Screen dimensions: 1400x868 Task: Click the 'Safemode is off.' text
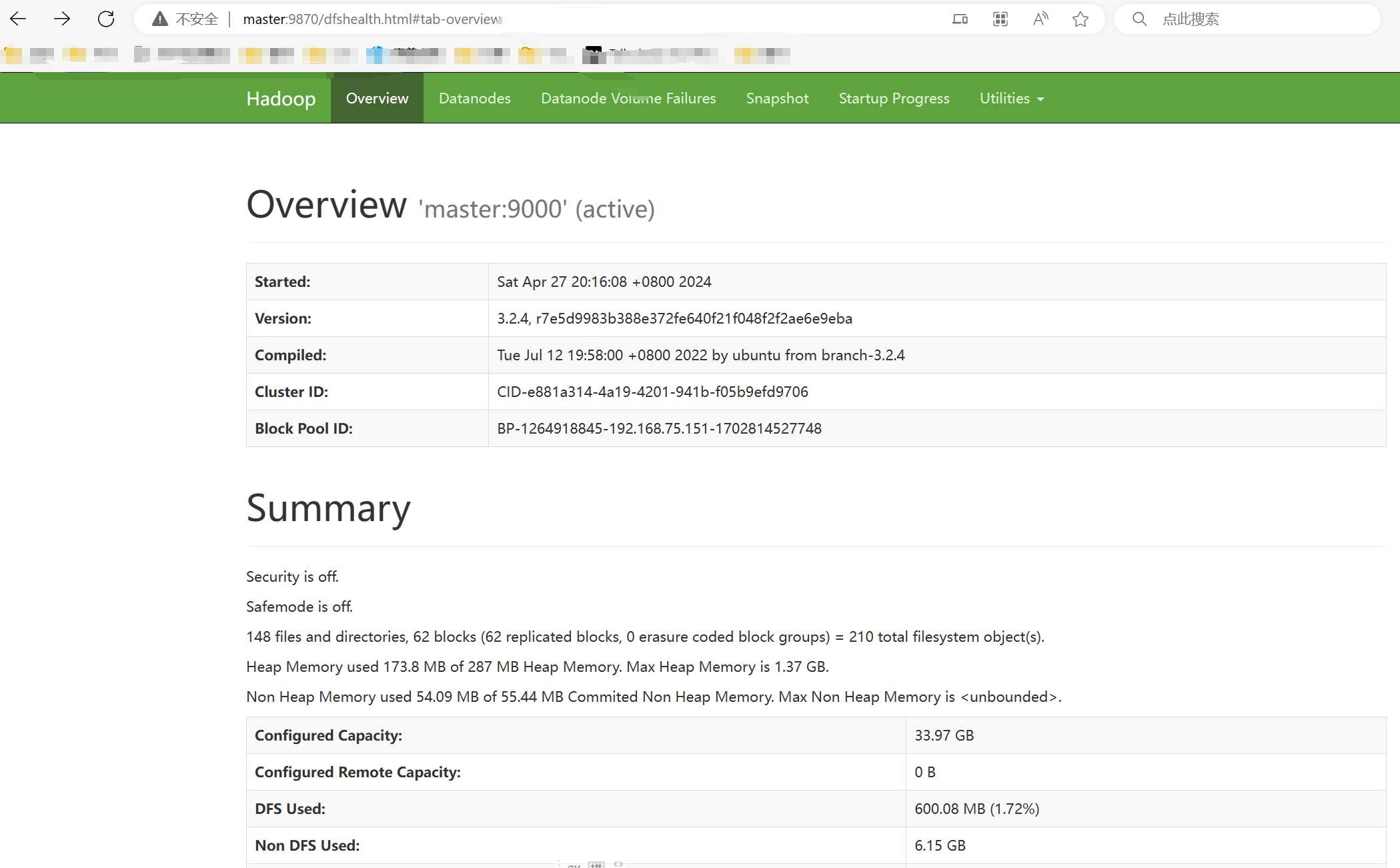click(x=299, y=606)
